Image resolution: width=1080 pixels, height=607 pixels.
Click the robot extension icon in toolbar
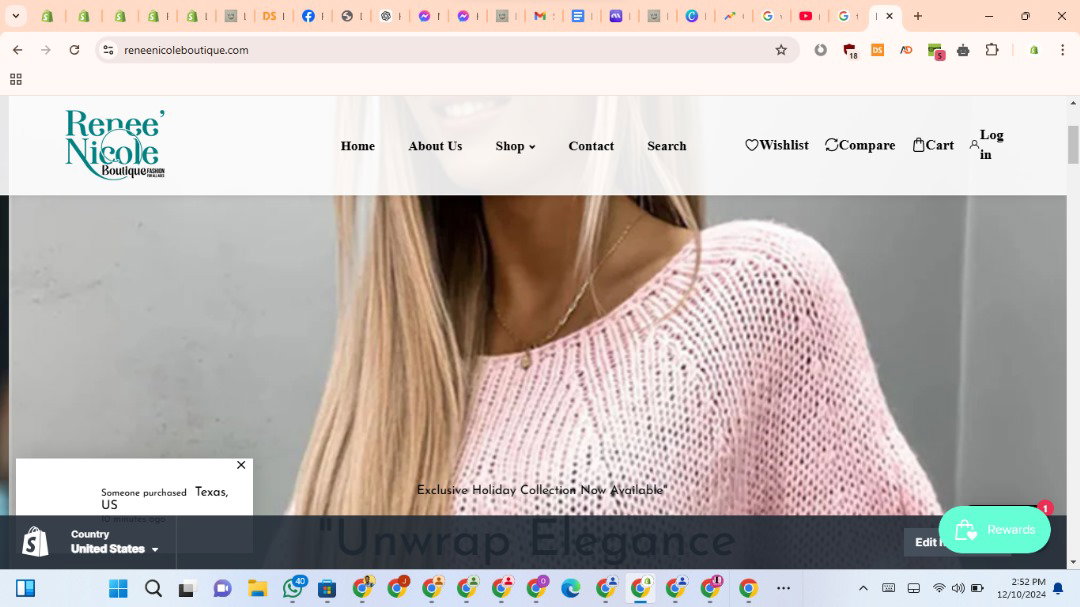963,50
